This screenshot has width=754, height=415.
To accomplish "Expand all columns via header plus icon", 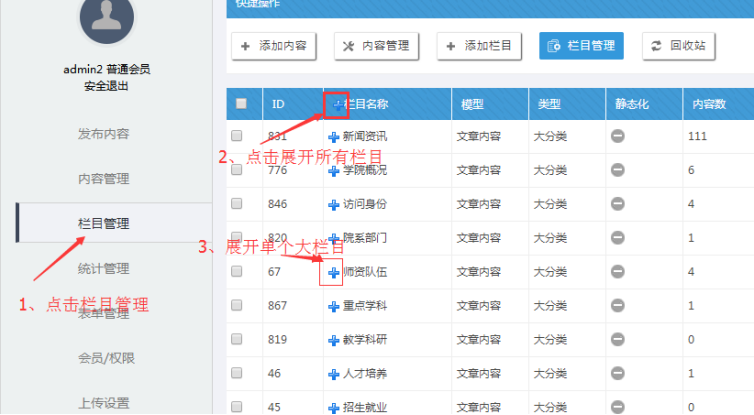I will pyautogui.click(x=337, y=103).
